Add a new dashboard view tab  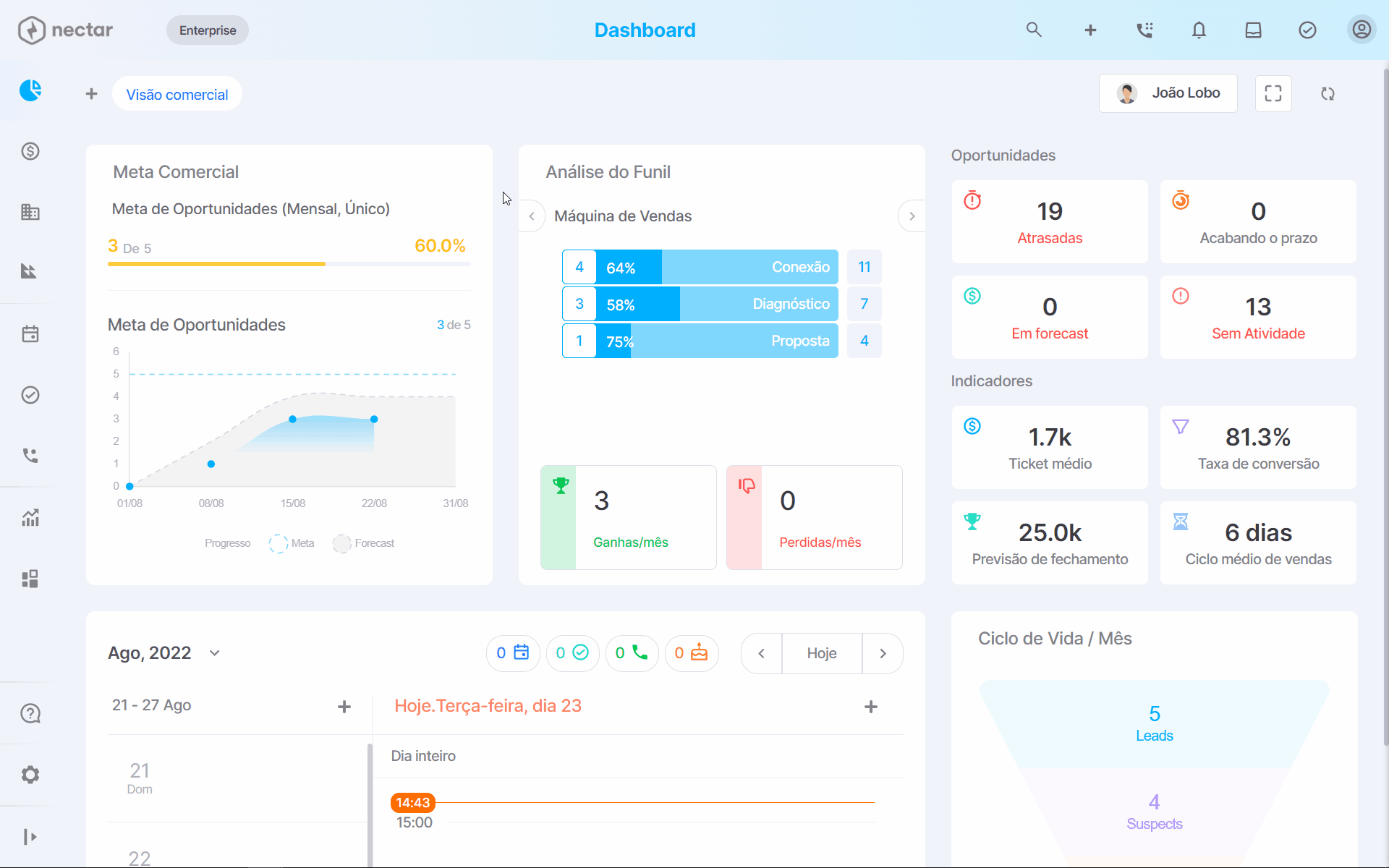(x=91, y=94)
